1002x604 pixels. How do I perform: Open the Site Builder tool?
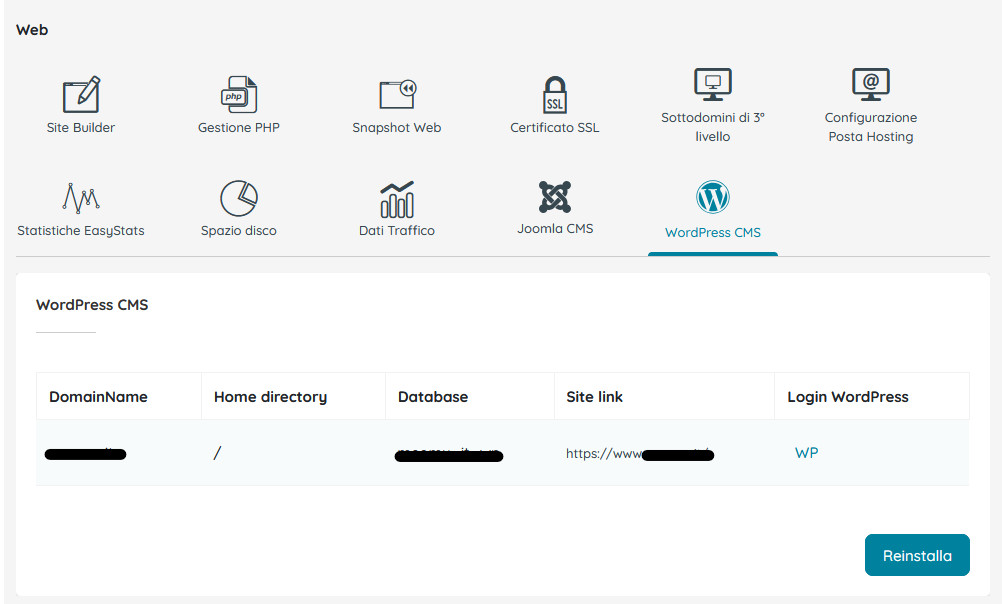[x=80, y=100]
